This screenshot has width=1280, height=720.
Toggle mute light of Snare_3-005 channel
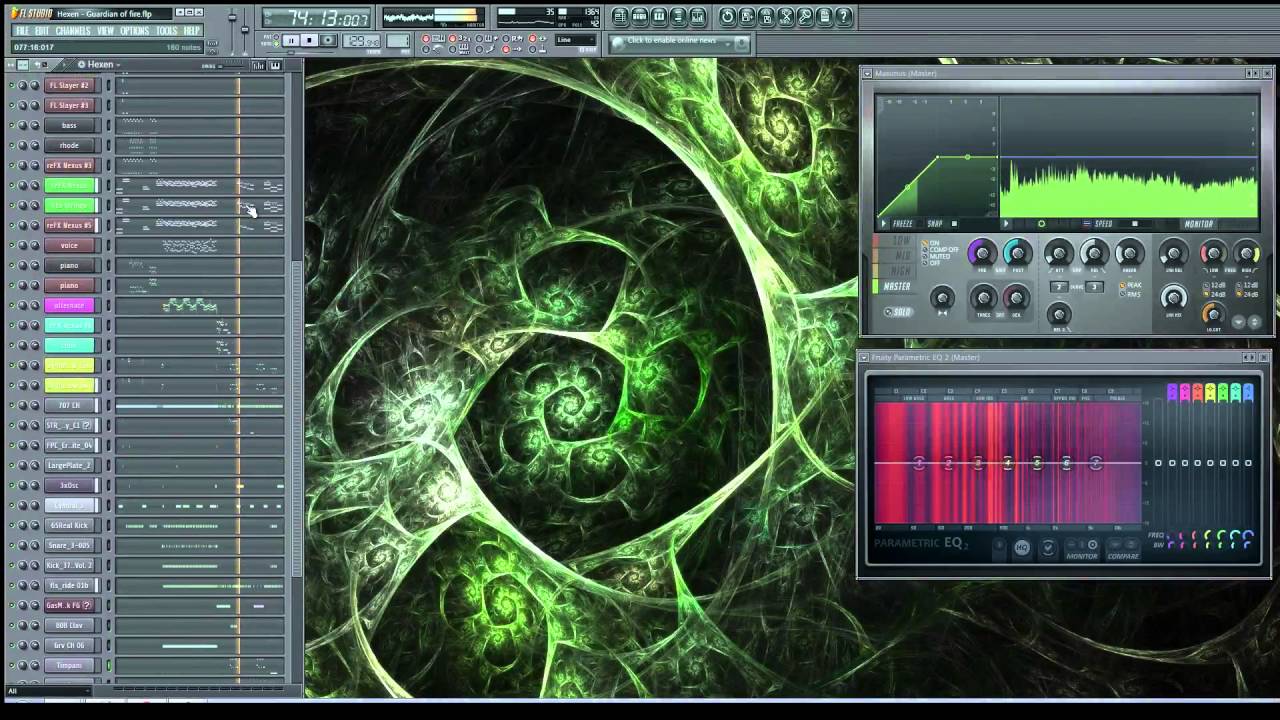11,545
